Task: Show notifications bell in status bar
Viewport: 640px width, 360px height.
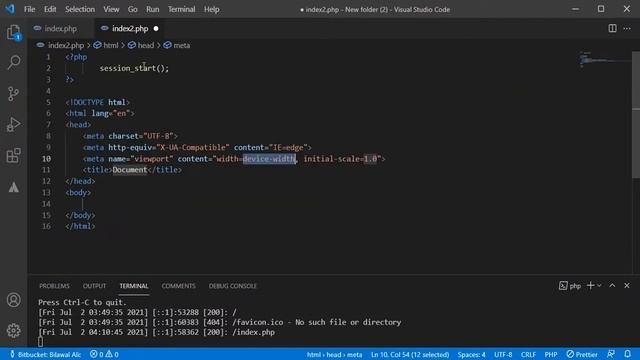Action: click(x=627, y=354)
